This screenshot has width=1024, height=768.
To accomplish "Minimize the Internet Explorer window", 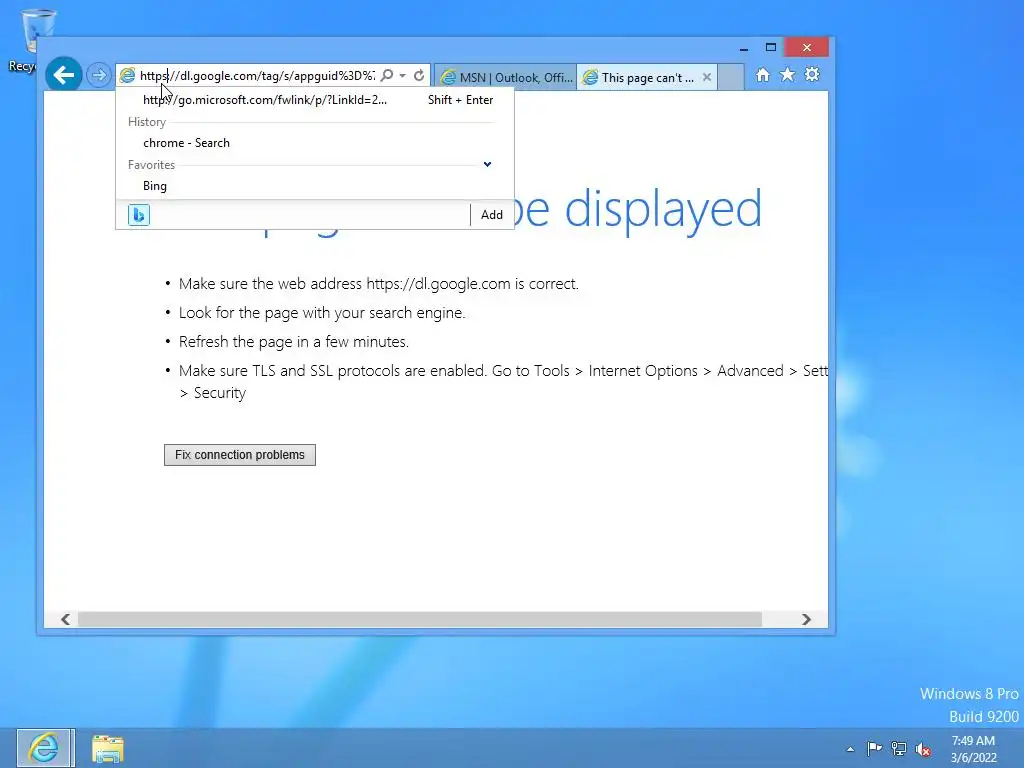I will point(743,48).
